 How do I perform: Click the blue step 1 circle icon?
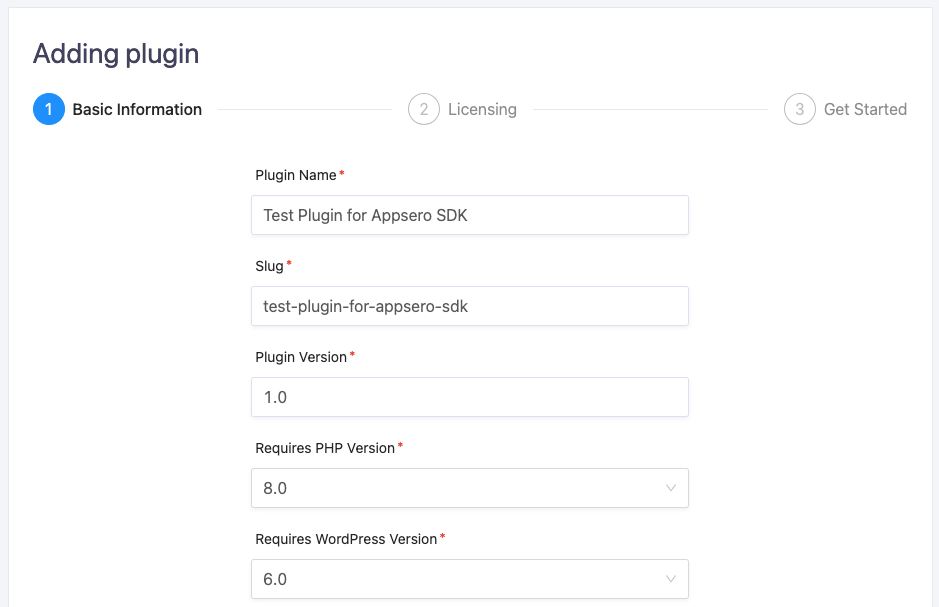click(x=49, y=109)
